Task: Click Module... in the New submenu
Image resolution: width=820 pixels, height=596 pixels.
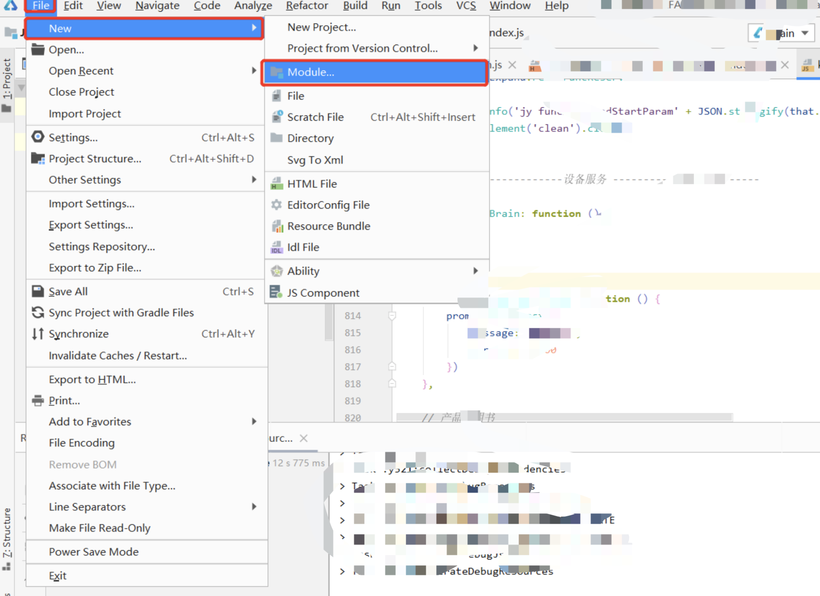Action: click(x=375, y=72)
